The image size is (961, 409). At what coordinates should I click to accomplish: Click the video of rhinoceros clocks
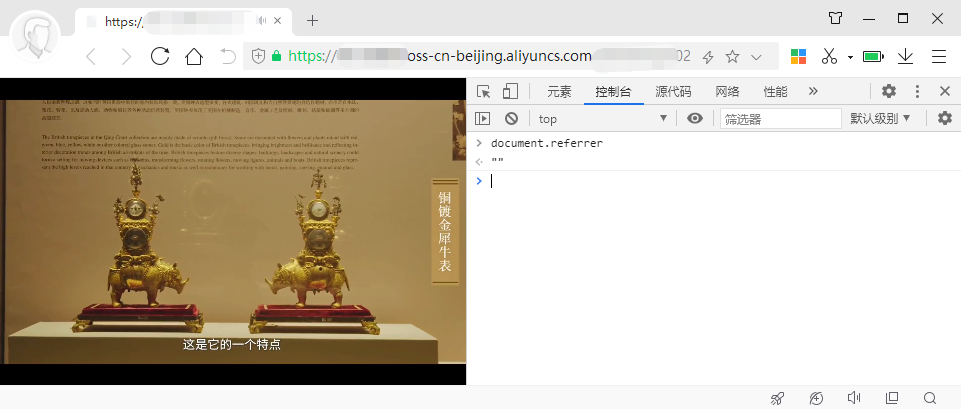[233, 232]
